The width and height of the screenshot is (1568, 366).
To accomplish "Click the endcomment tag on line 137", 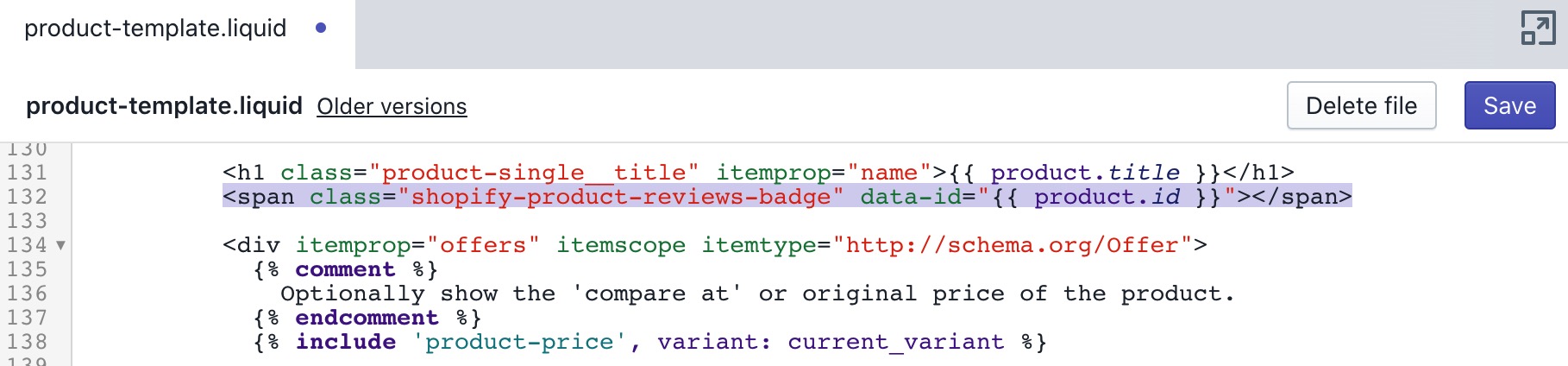I will 367,318.
